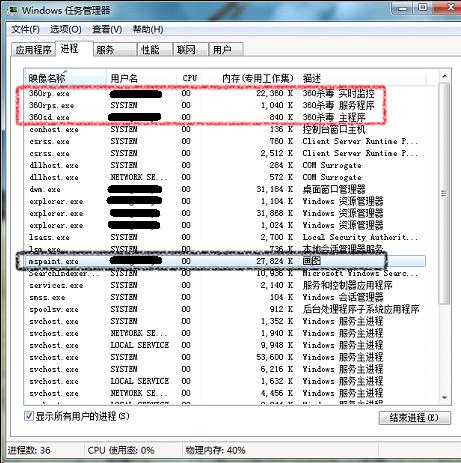Image resolution: width=461 pixels, height=463 pixels.
Task: Click the Task Manager title bar icon
Action: [13, 10]
